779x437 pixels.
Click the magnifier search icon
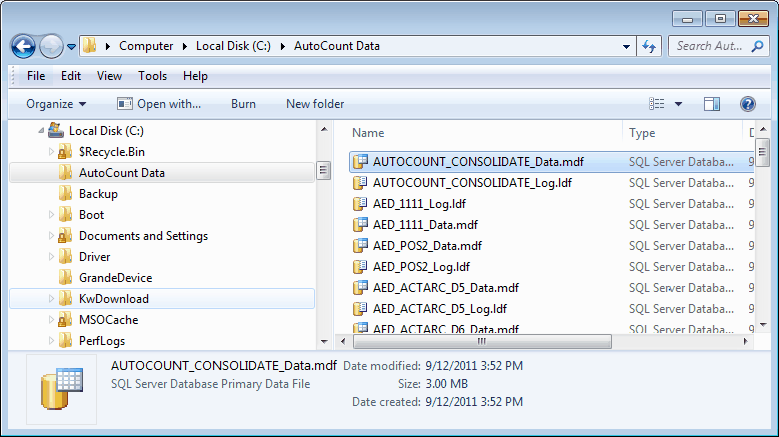757,46
